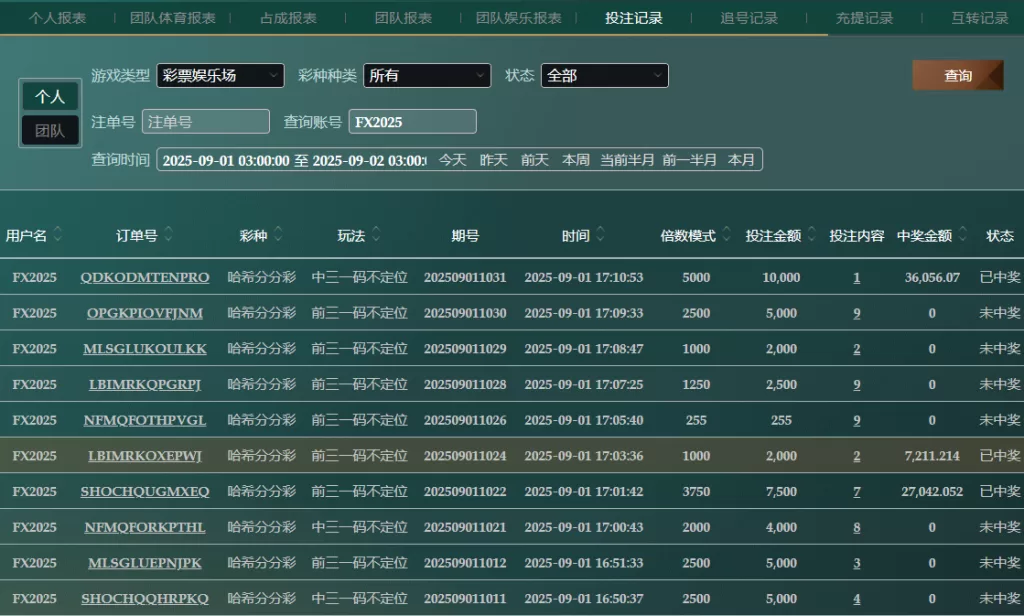
Task: Open bet content link for issue 202509011030
Action: (857, 314)
